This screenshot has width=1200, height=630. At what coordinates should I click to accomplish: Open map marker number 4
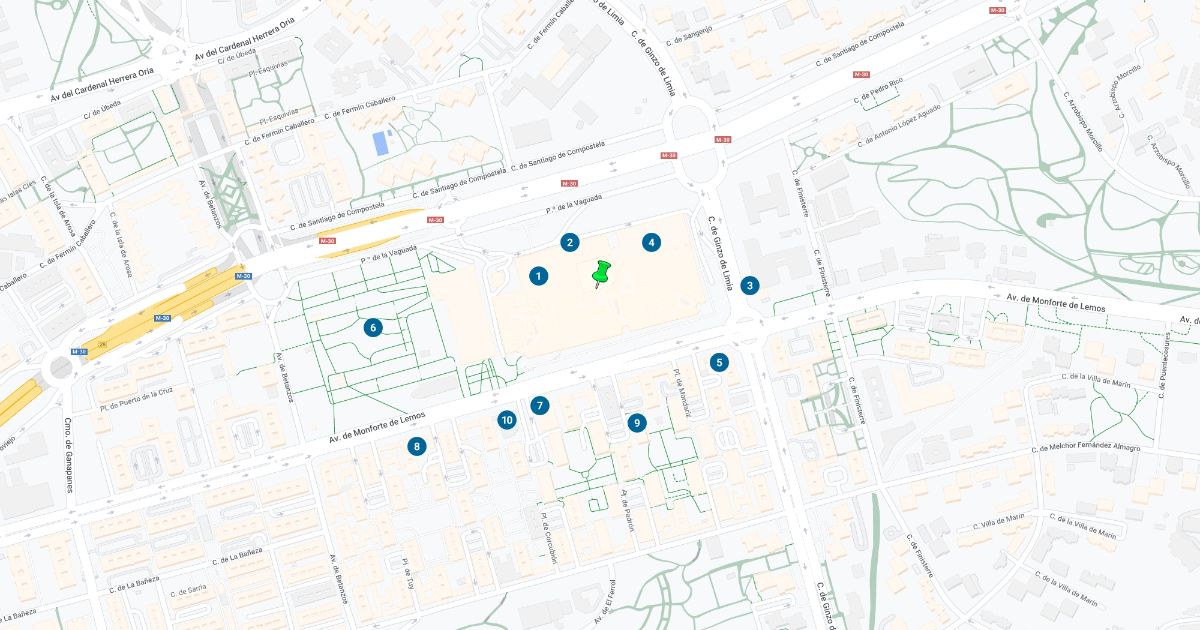pos(652,242)
